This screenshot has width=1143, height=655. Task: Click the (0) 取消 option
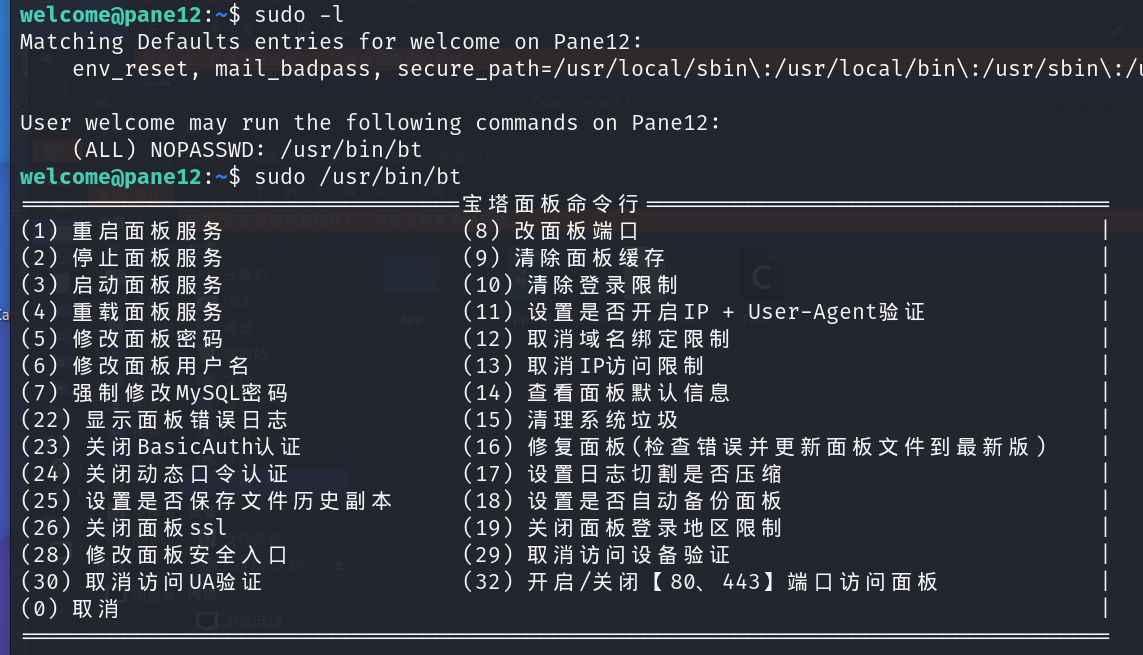pyautogui.click(x=69, y=609)
